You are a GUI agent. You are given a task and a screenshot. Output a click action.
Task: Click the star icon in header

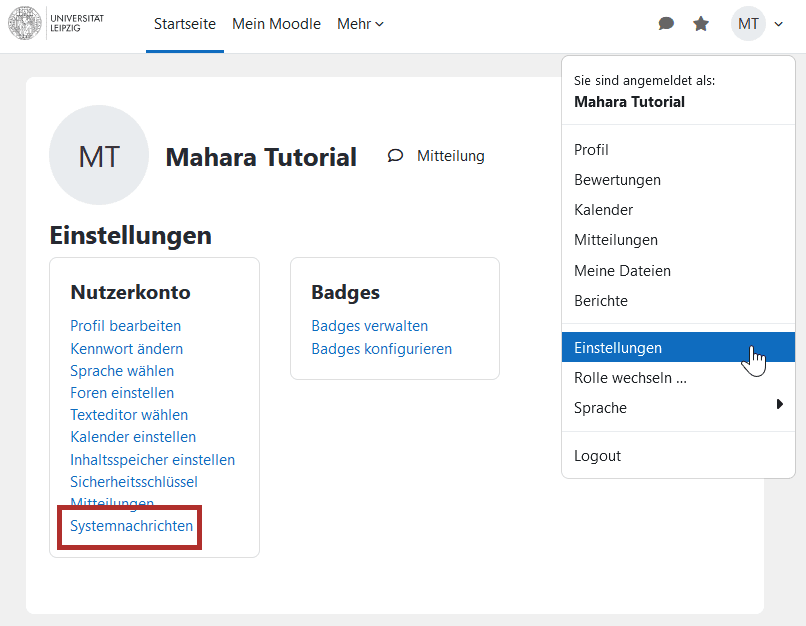point(701,24)
